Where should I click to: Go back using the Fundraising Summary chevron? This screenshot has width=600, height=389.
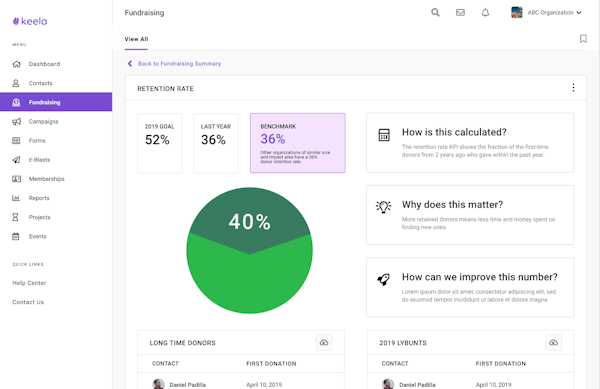point(130,63)
